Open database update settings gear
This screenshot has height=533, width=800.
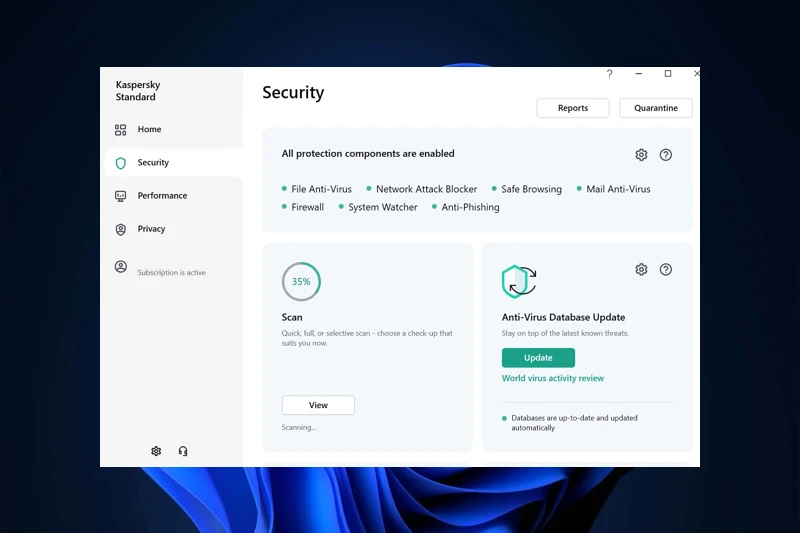pos(641,269)
